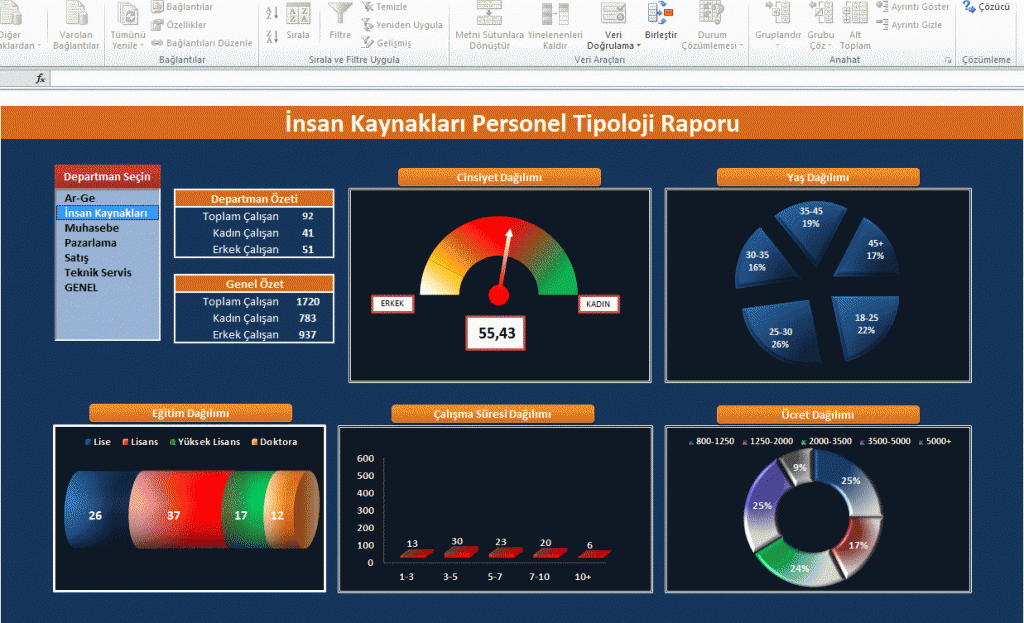The image size is (1024, 623).
Task: Click Bağlantıları Düzenle
Action: click(202, 43)
